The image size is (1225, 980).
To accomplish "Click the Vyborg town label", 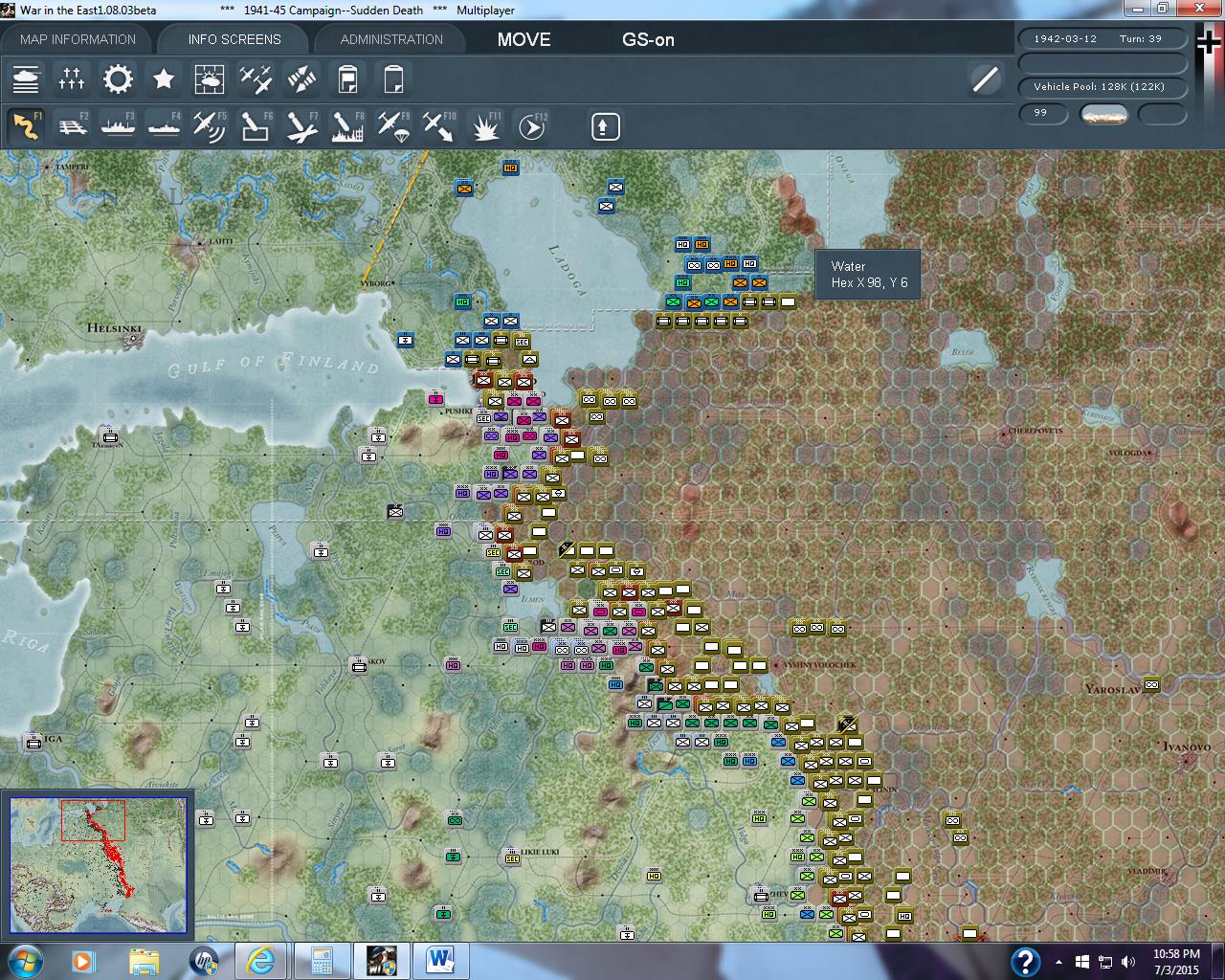I will 375,283.
